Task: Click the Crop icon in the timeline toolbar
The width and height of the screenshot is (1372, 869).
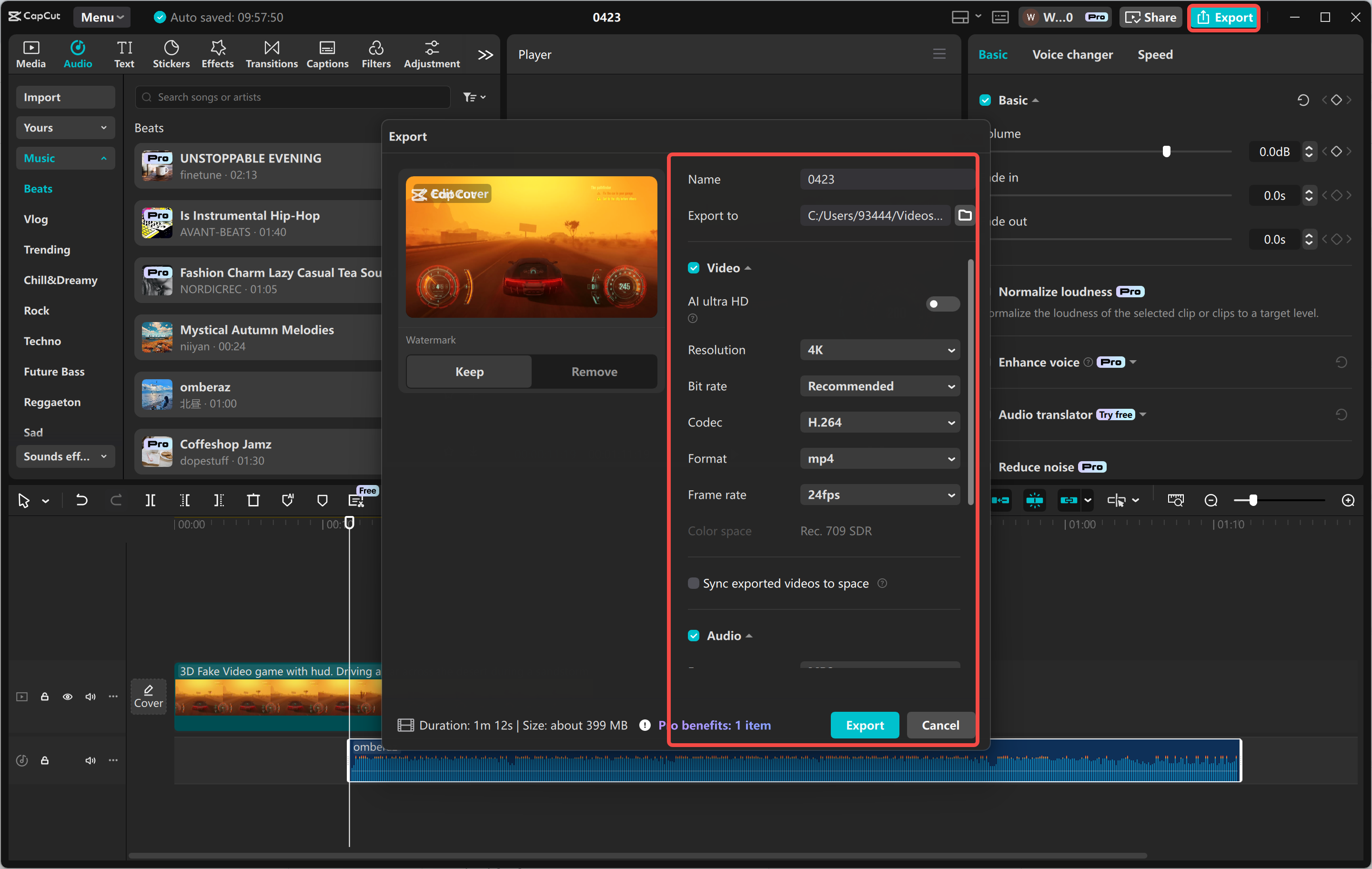Action: [x=253, y=500]
